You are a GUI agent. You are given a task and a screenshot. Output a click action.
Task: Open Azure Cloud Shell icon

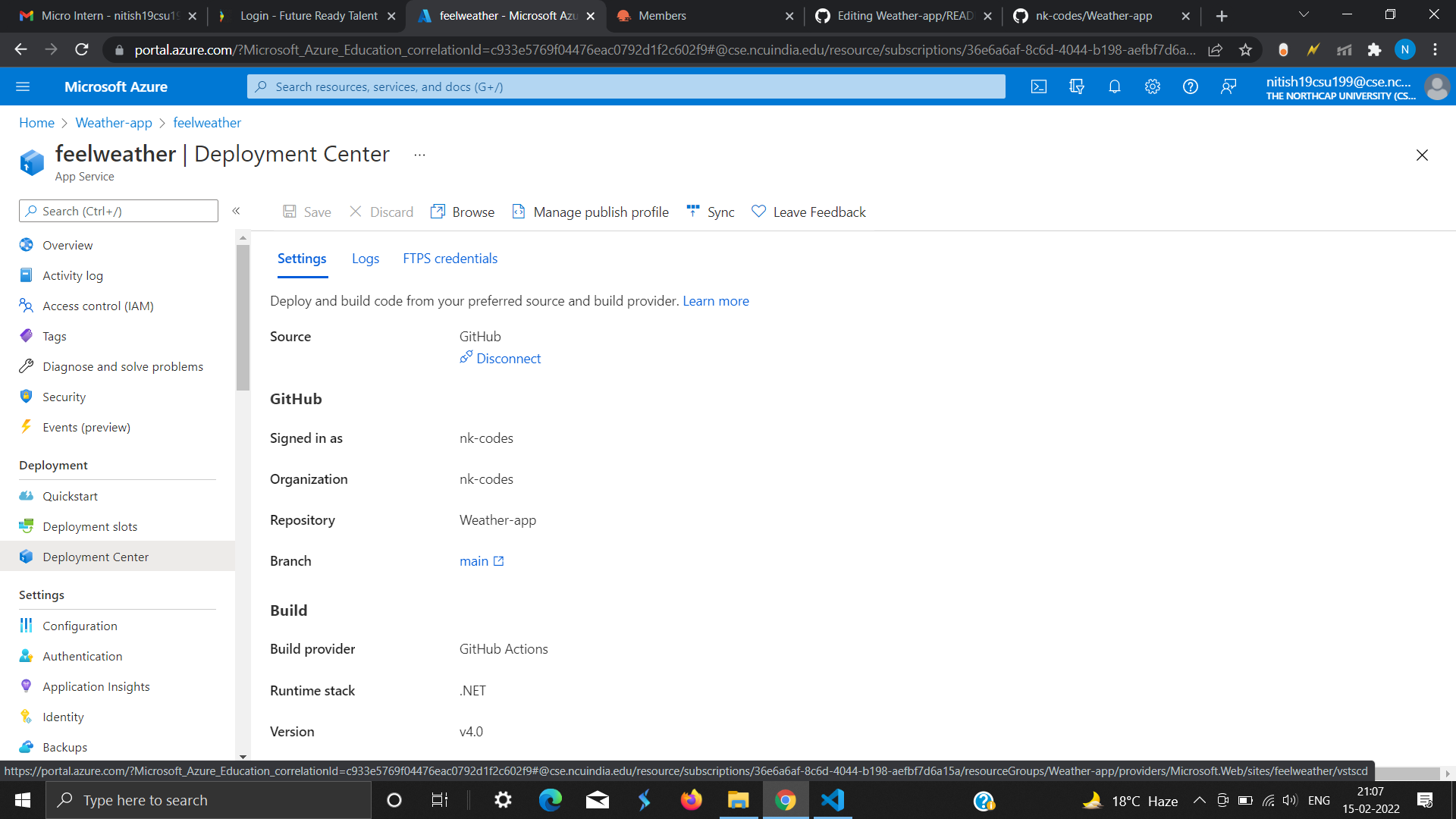tap(1039, 87)
